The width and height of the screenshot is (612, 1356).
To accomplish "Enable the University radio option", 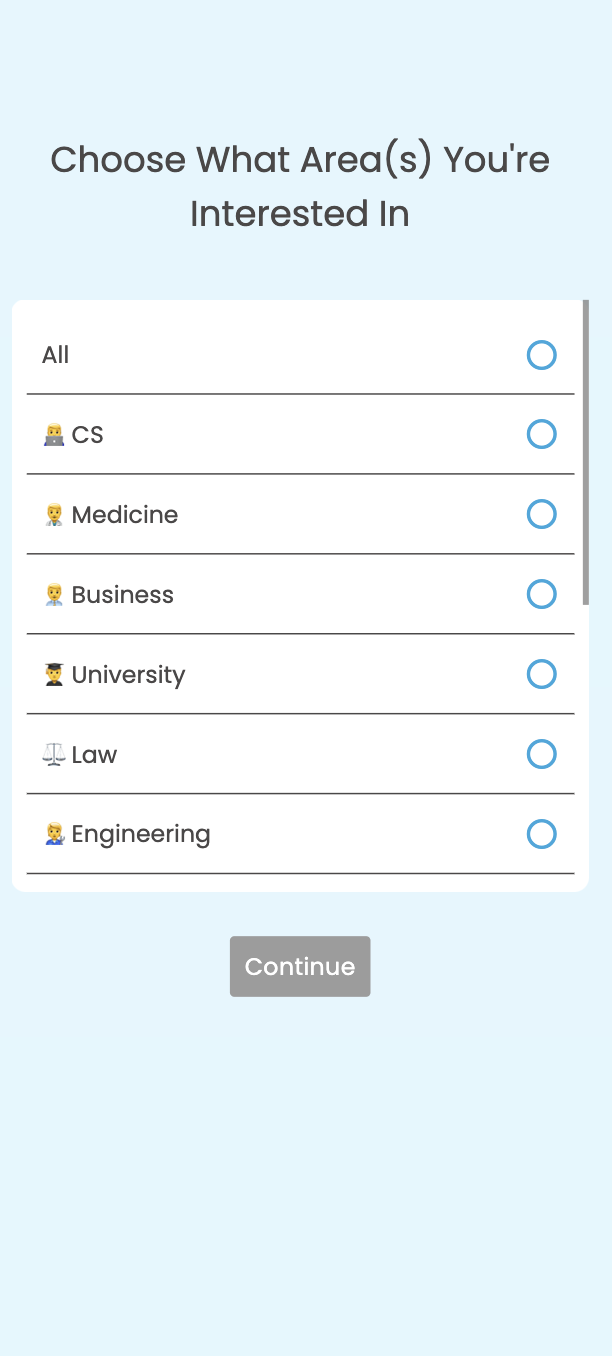I will pos(541,675).
